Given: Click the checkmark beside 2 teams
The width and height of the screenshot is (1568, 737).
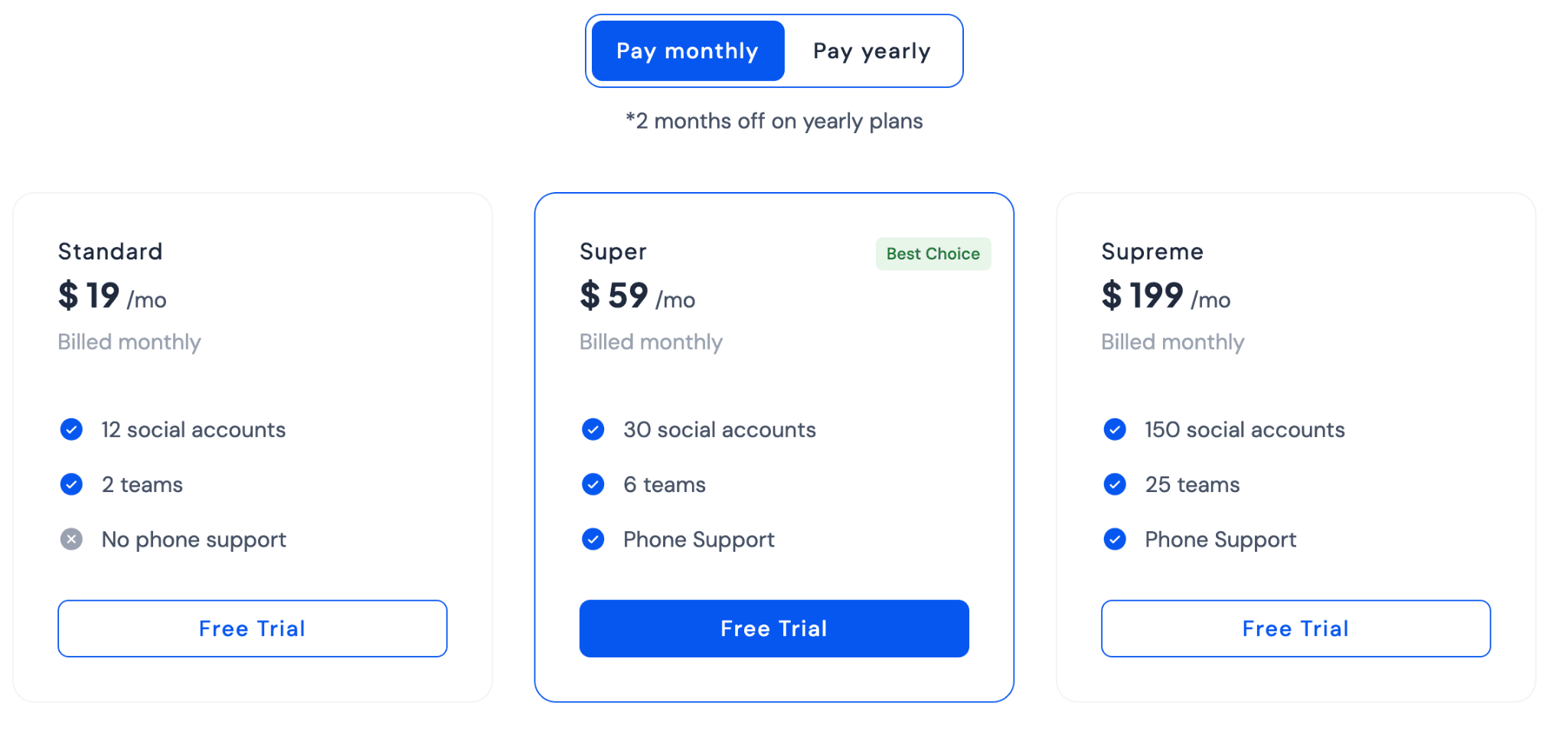Looking at the screenshot, I should [70, 484].
